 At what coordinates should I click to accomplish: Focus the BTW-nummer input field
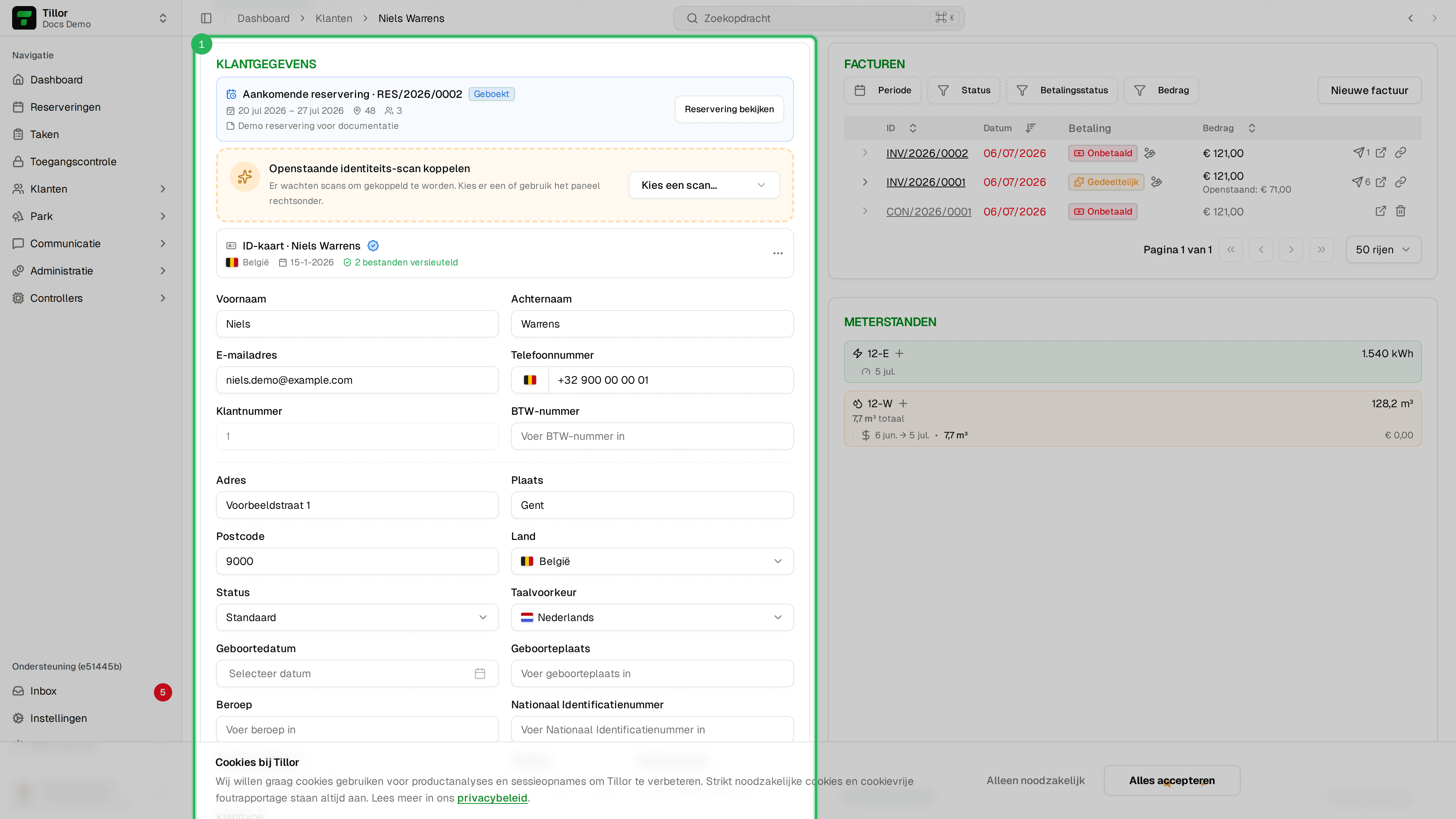[x=652, y=436]
